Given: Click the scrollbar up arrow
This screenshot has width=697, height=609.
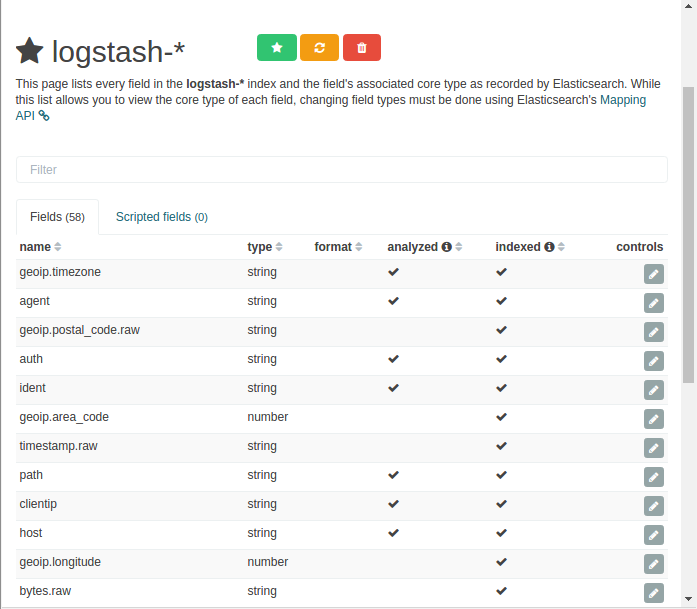Looking at the screenshot, I should (688, 6).
